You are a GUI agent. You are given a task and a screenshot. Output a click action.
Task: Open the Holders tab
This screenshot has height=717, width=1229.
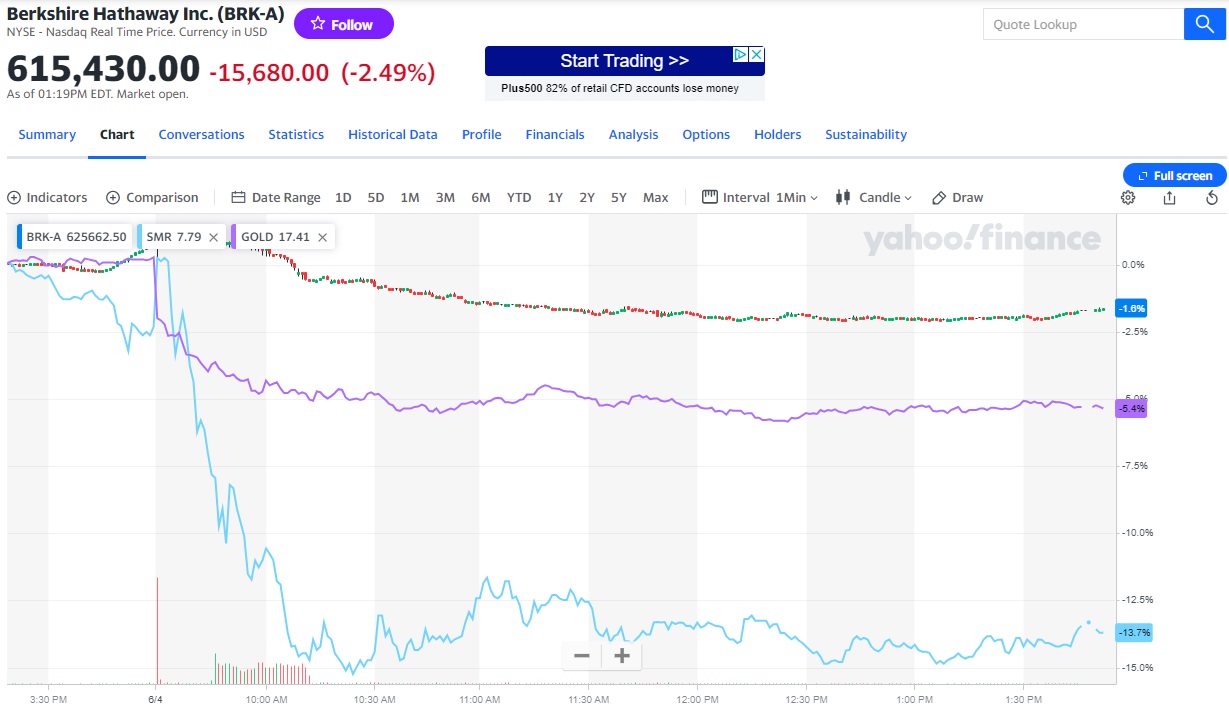click(778, 134)
